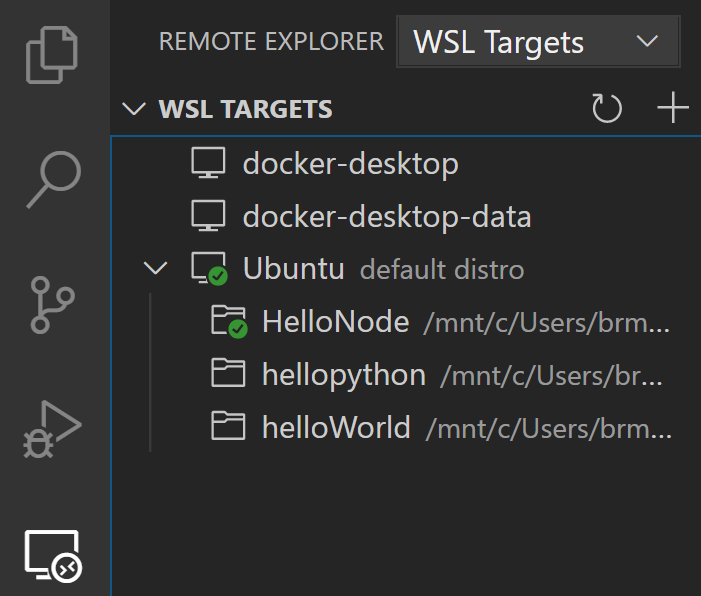Click the HelloNode folder icon

click(229, 321)
